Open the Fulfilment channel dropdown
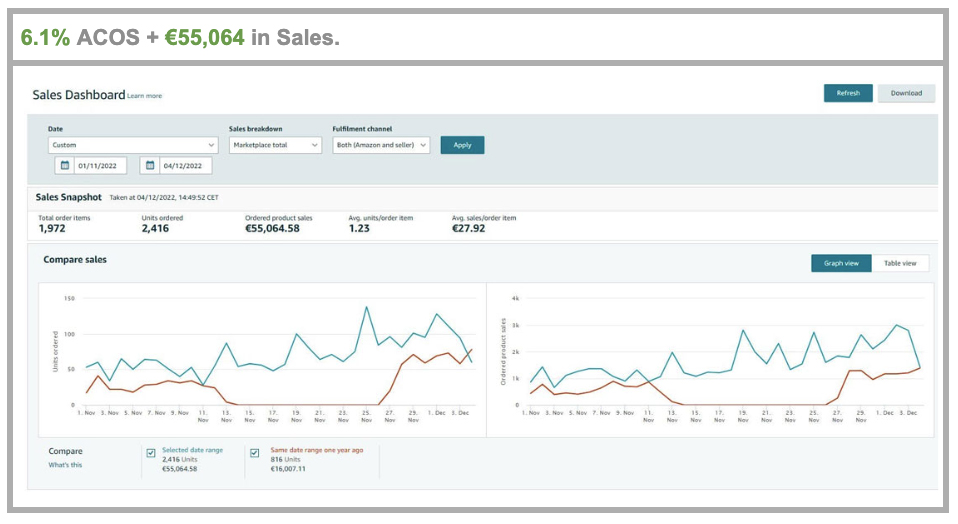 (x=381, y=145)
